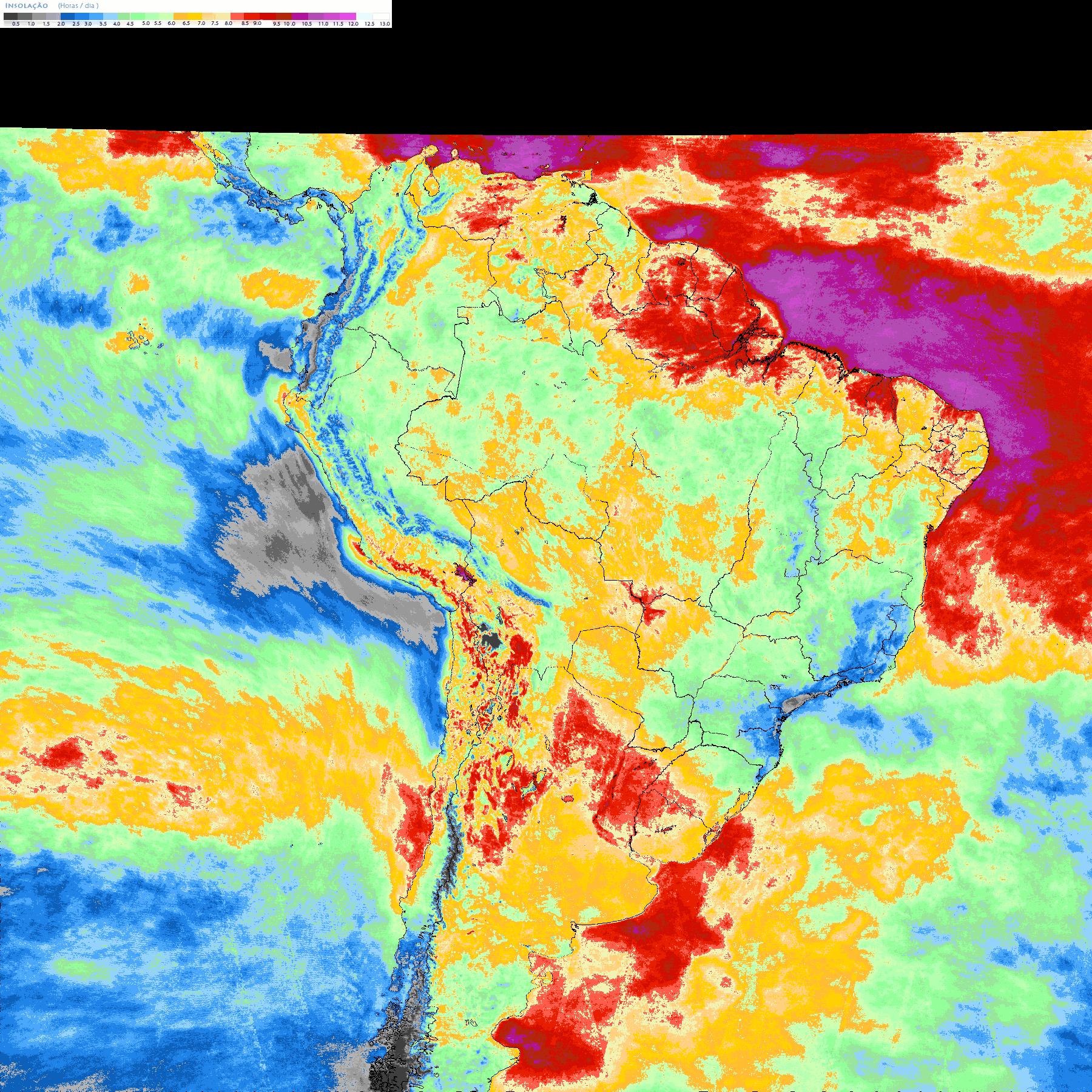The image size is (1092, 1092).
Task: Click the 11.0 legend value
Action: (323, 24)
